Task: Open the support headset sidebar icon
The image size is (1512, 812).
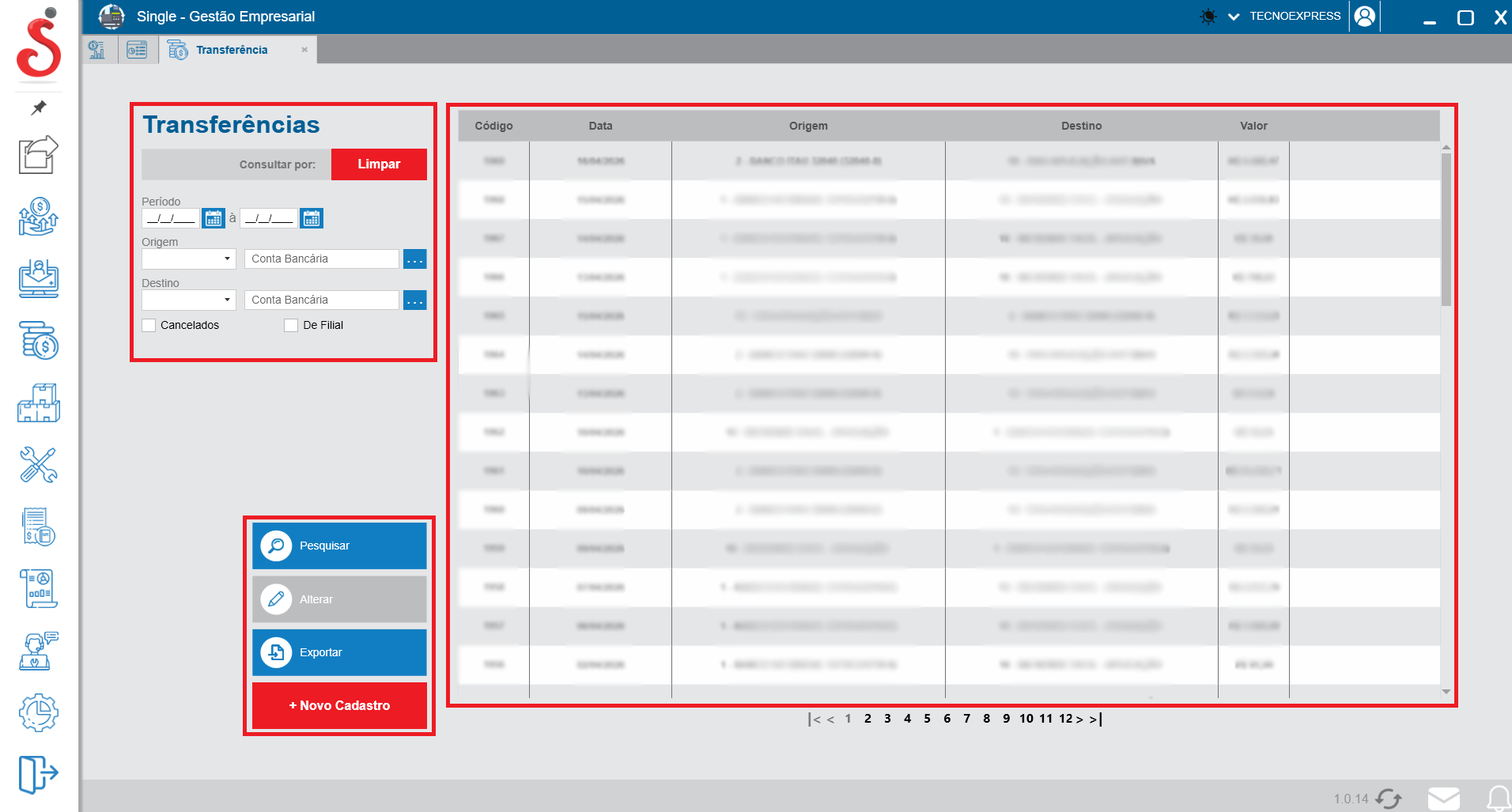Action: coord(38,651)
